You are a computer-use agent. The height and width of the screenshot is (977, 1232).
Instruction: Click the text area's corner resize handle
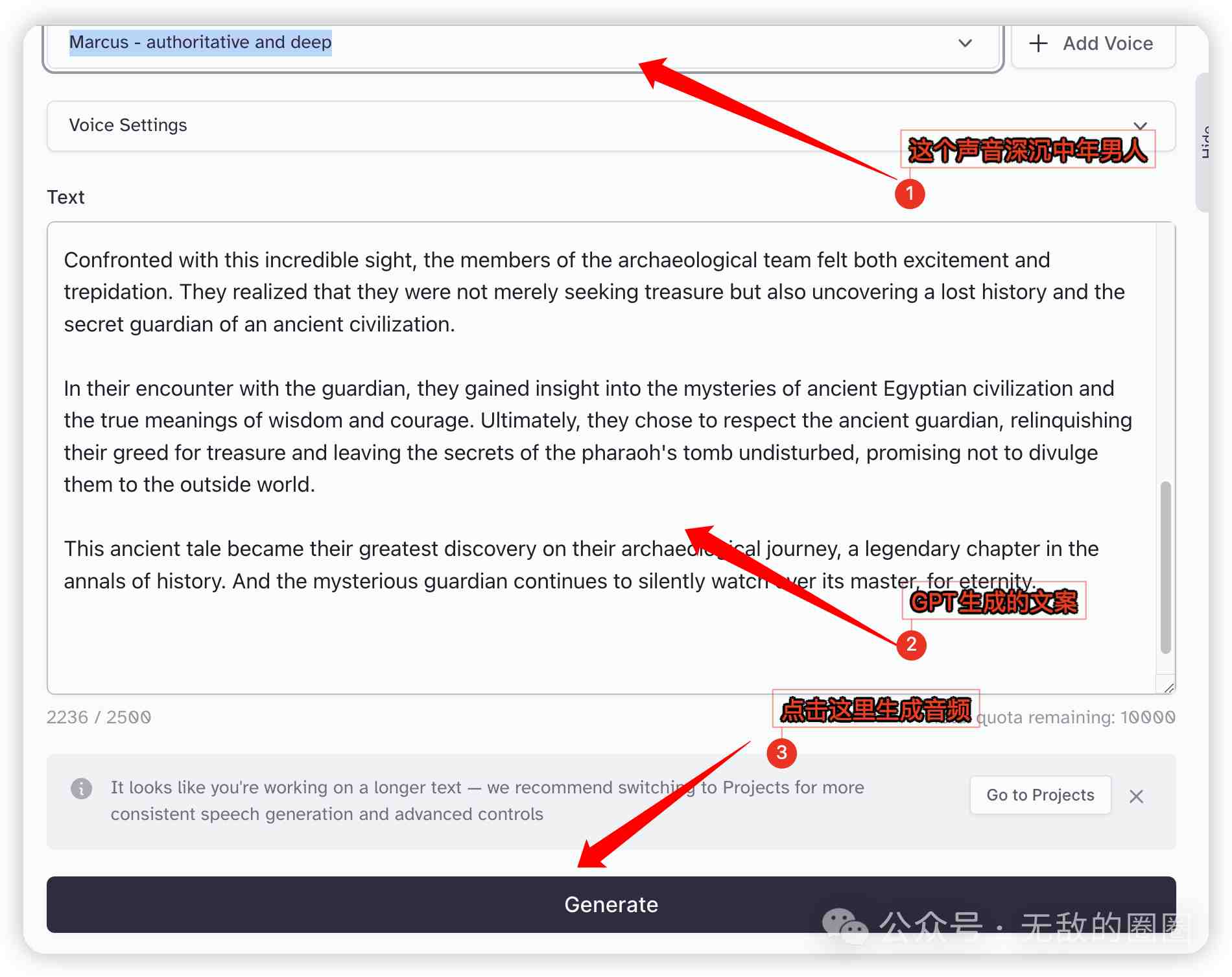1168,688
